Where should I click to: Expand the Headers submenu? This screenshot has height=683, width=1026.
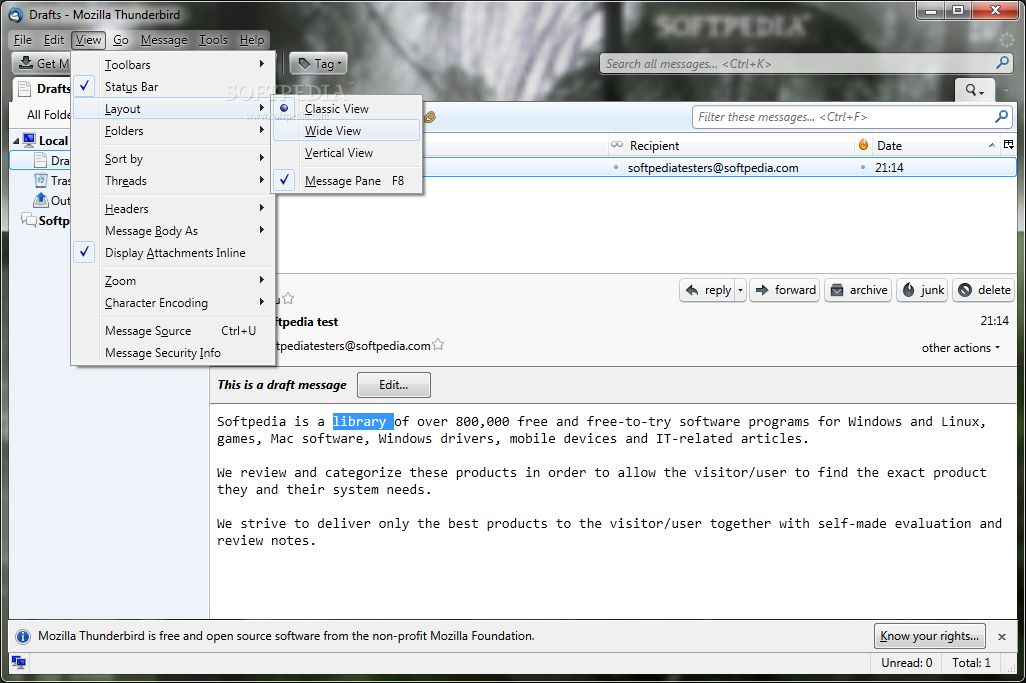[x=173, y=209]
